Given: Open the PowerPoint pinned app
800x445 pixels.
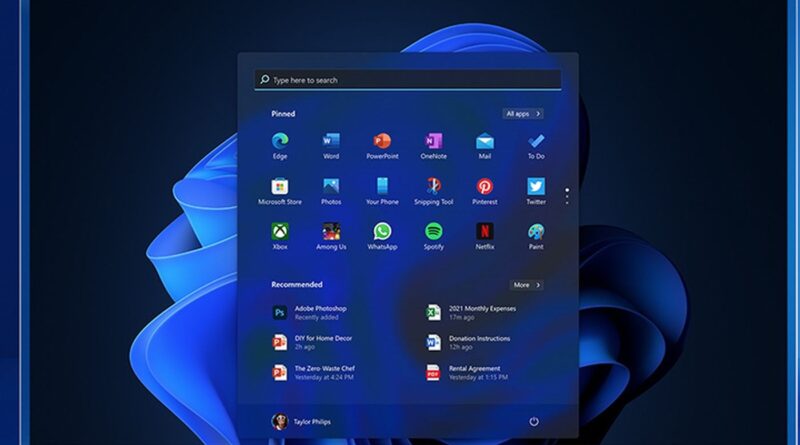Looking at the screenshot, I should tap(382, 142).
